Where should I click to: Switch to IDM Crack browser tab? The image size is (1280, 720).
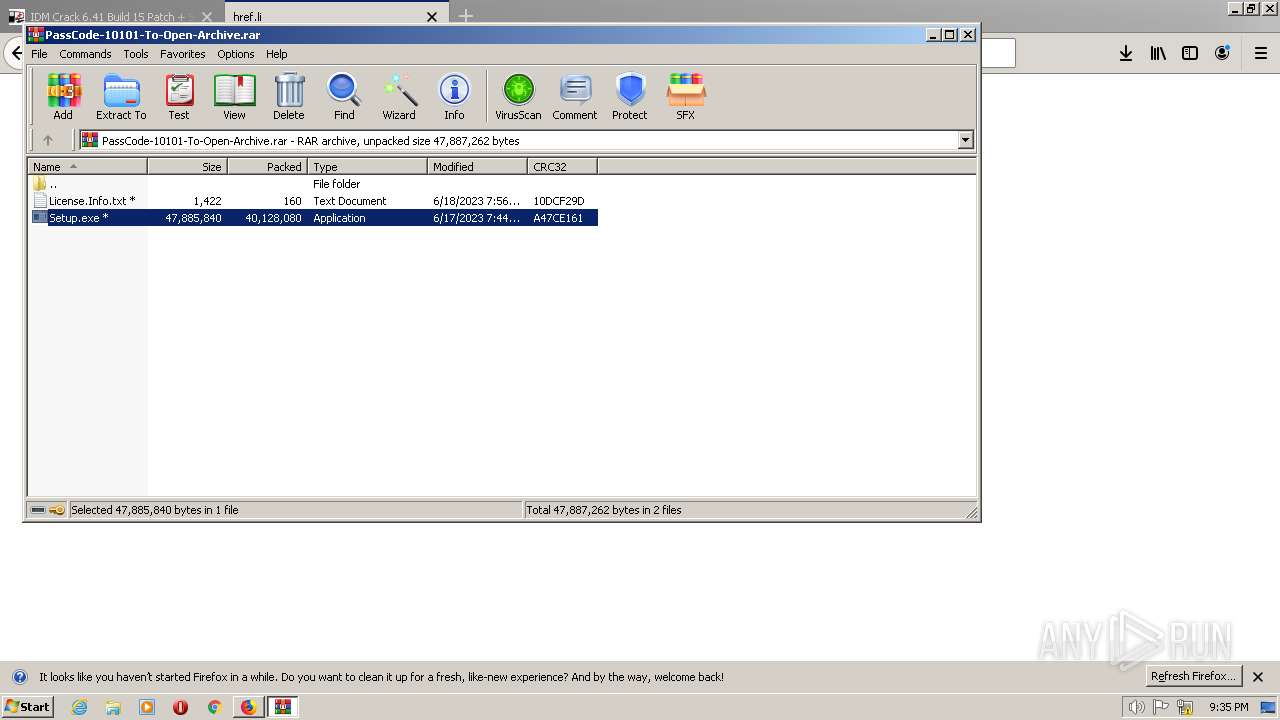112,17
